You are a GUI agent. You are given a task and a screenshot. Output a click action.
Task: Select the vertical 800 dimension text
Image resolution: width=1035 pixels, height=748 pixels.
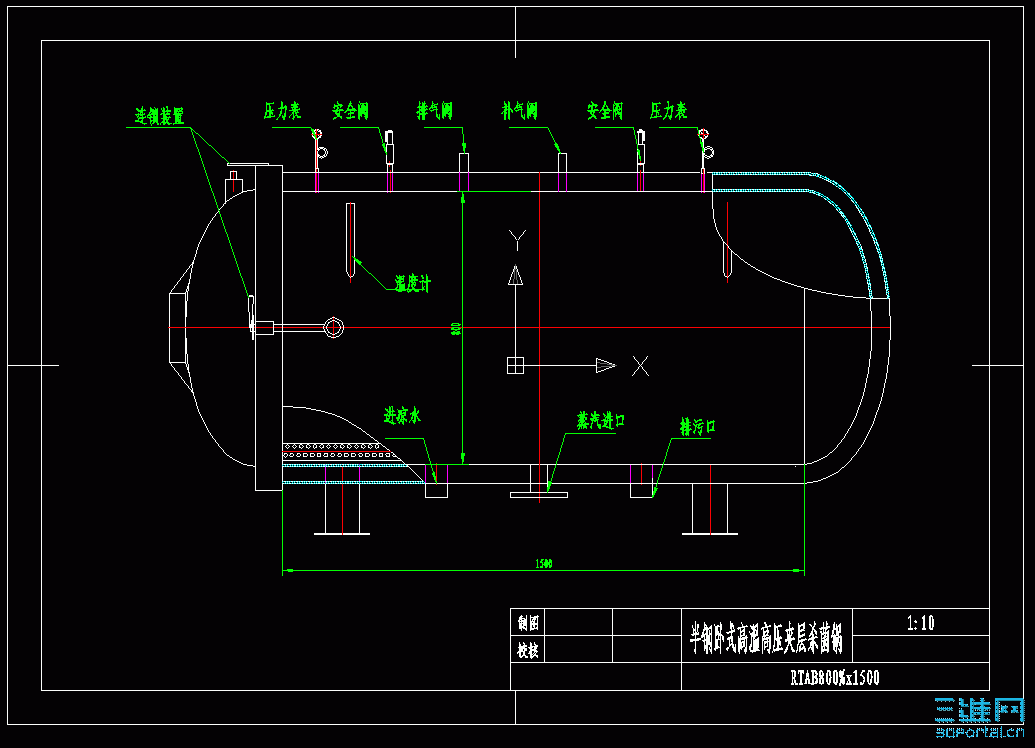point(455,328)
